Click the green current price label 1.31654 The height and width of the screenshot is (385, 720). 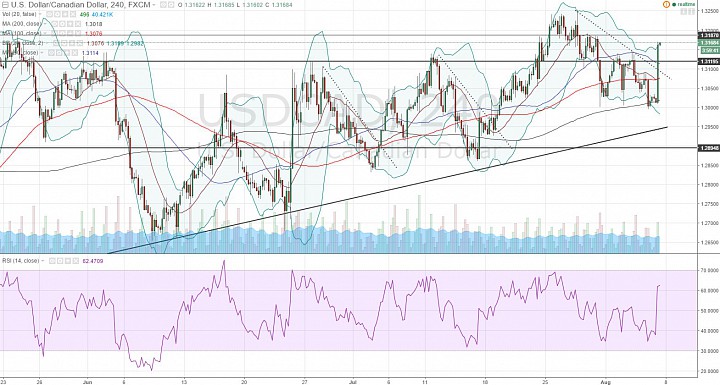coord(709,42)
